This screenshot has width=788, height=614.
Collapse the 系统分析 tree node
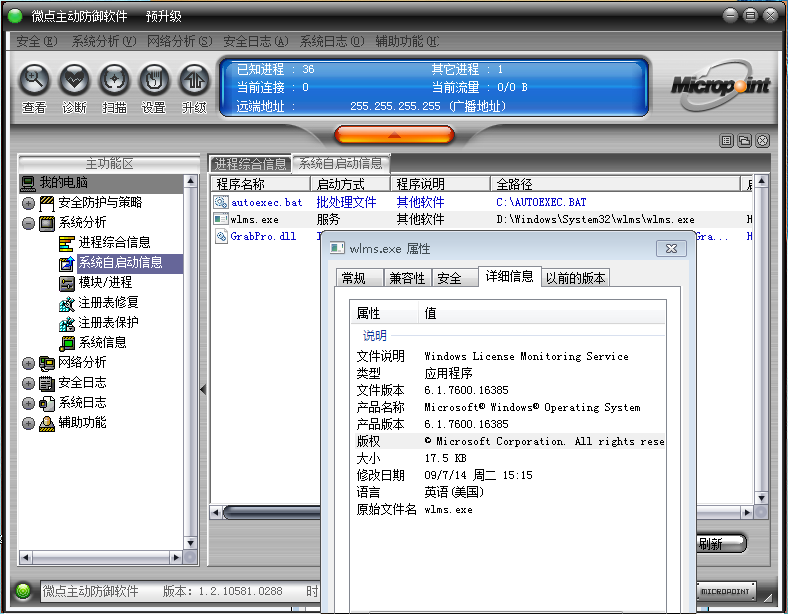click(x=28, y=223)
